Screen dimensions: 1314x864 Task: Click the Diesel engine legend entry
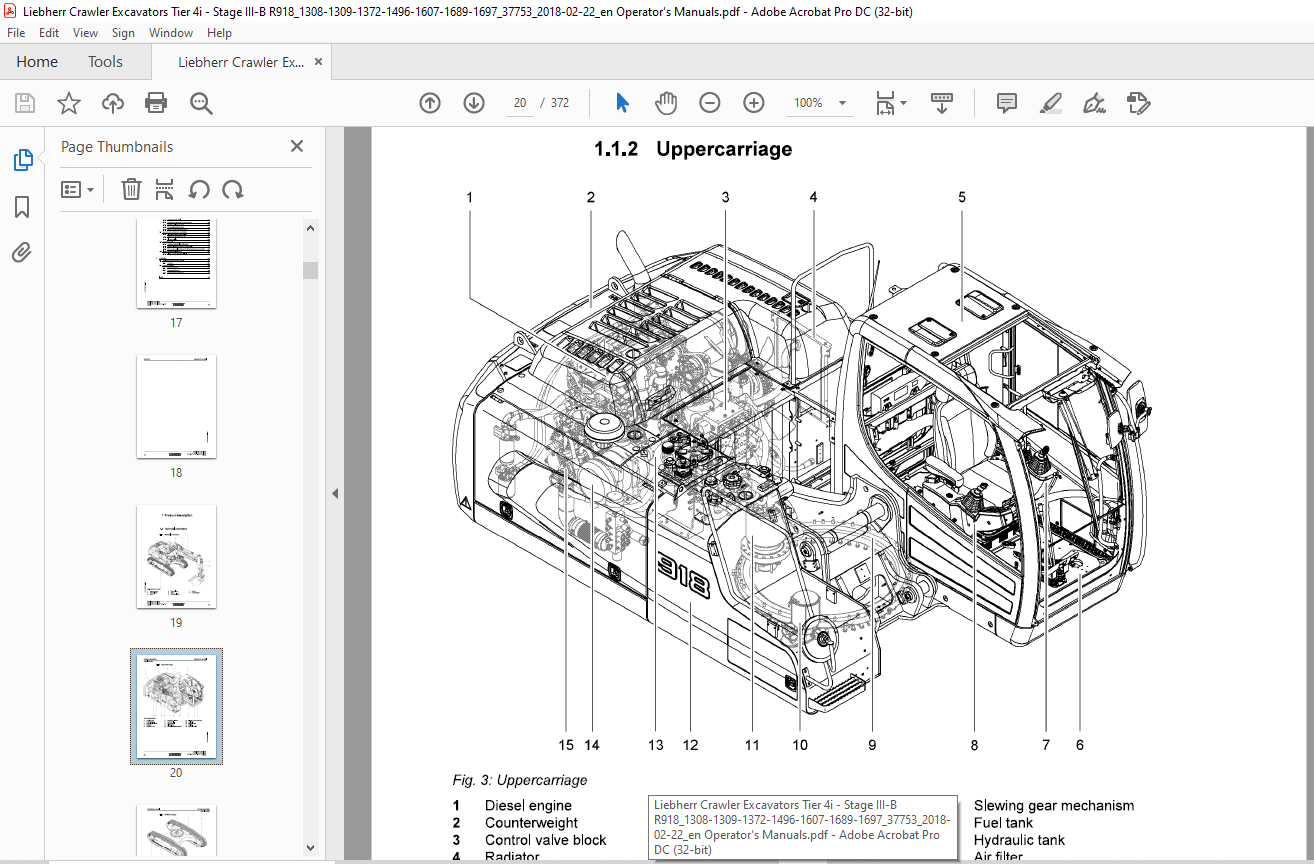coord(528,805)
